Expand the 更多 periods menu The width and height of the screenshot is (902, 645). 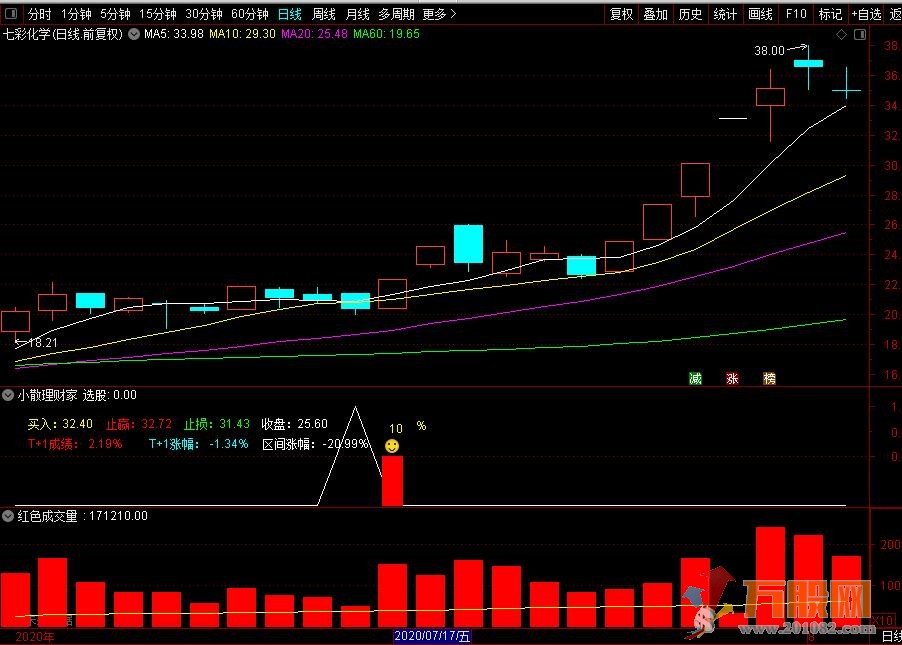click(439, 14)
